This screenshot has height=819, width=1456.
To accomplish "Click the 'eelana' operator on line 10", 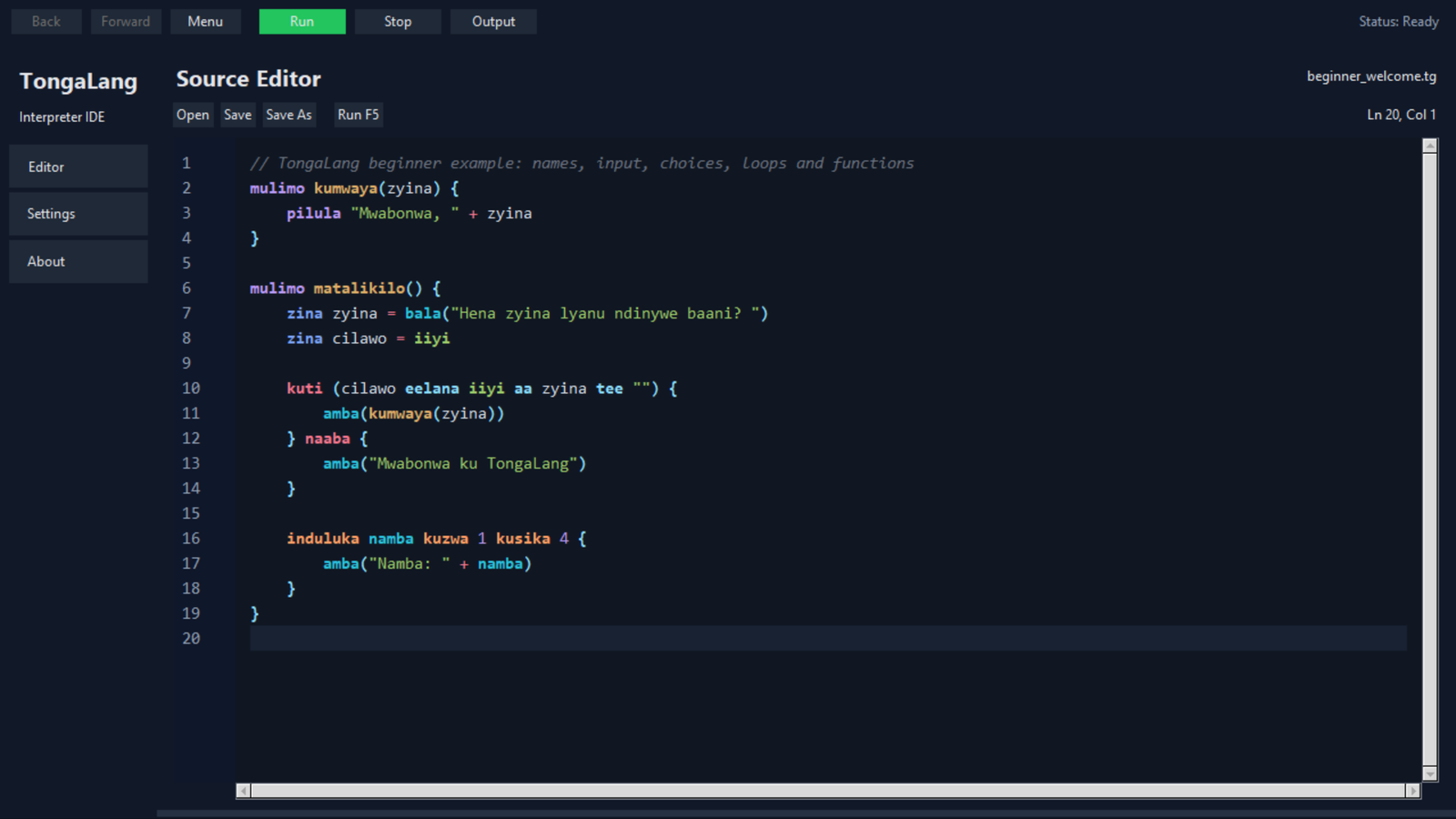I will 432,389.
